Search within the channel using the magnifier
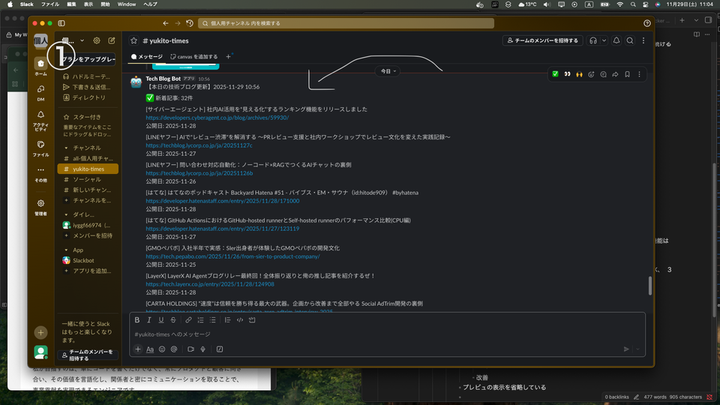 [x=630, y=41]
